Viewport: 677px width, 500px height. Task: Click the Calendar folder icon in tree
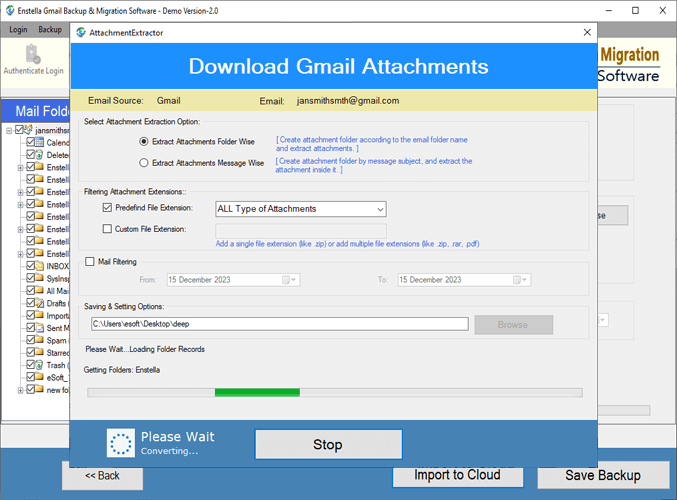point(40,143)
